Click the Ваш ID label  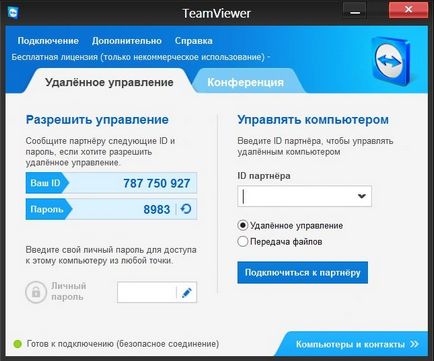[x=45, y=183]
